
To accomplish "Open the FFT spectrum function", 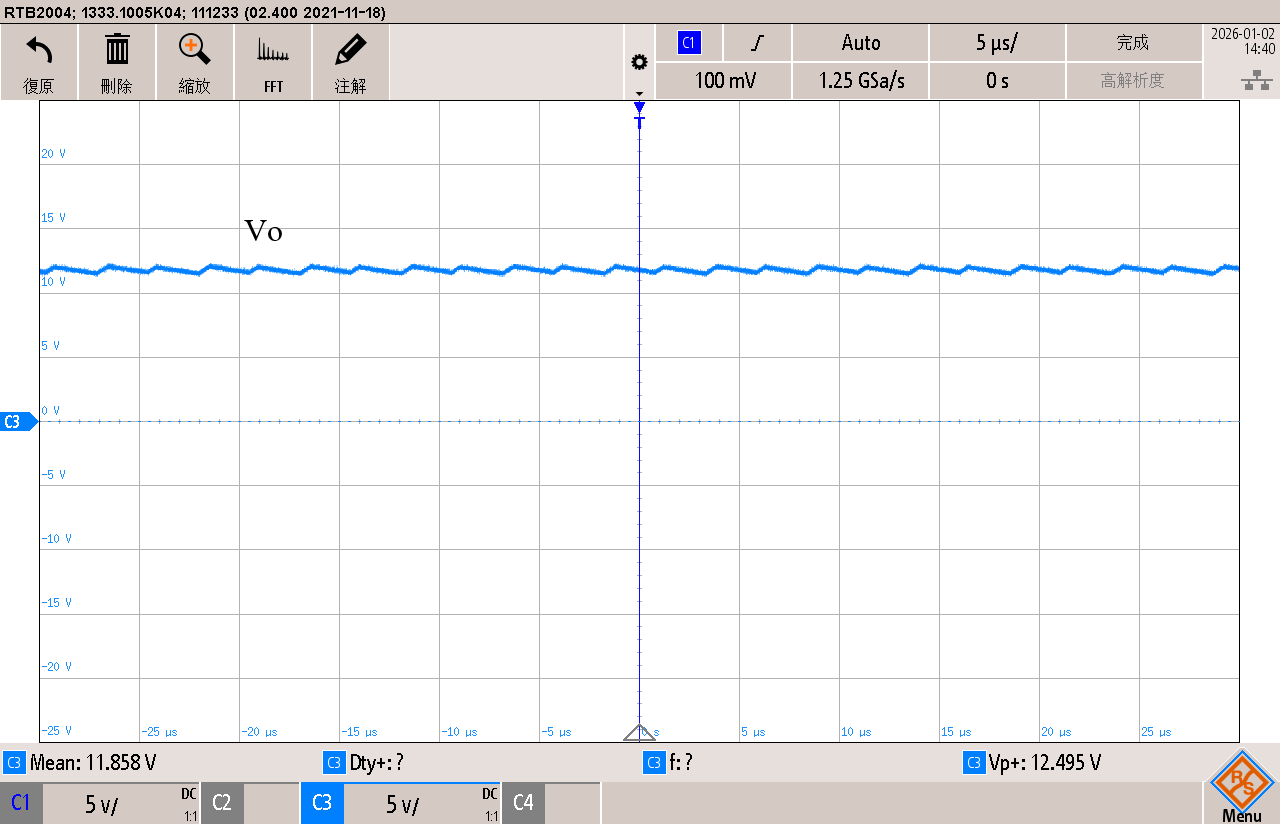I will pyautogui.click(x=273, y=62).
